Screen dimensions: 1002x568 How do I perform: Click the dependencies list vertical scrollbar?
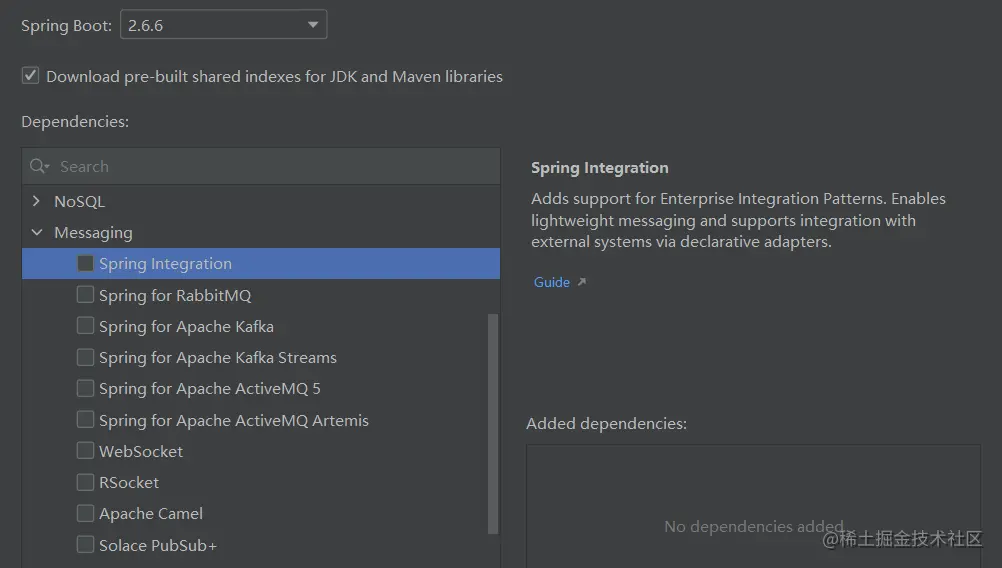point(492,420)
